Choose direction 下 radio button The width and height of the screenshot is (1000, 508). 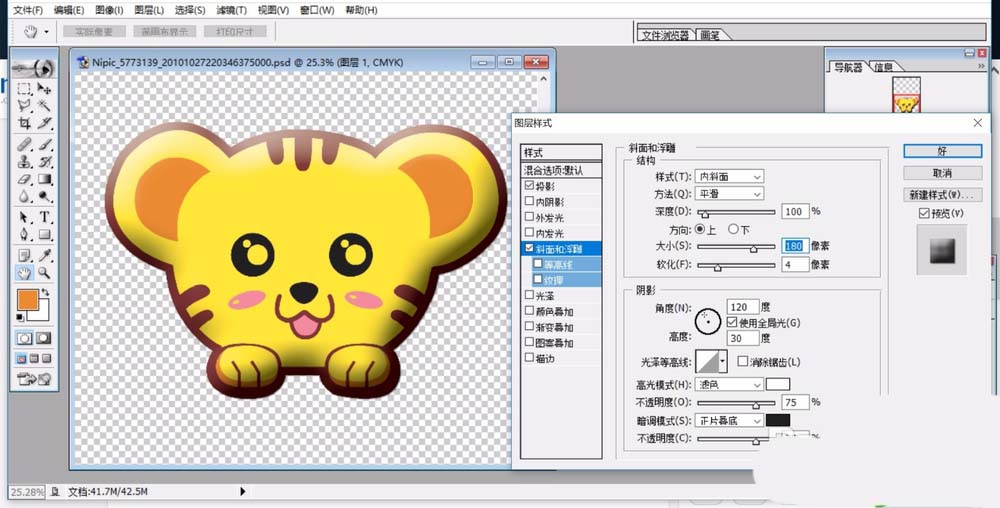click(733, 229)
